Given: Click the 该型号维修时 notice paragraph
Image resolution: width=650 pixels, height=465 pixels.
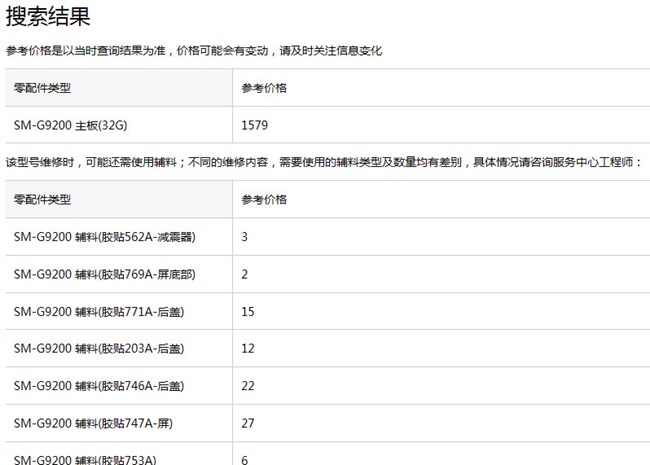Looking at the screenshot, I should coord(323,161).
